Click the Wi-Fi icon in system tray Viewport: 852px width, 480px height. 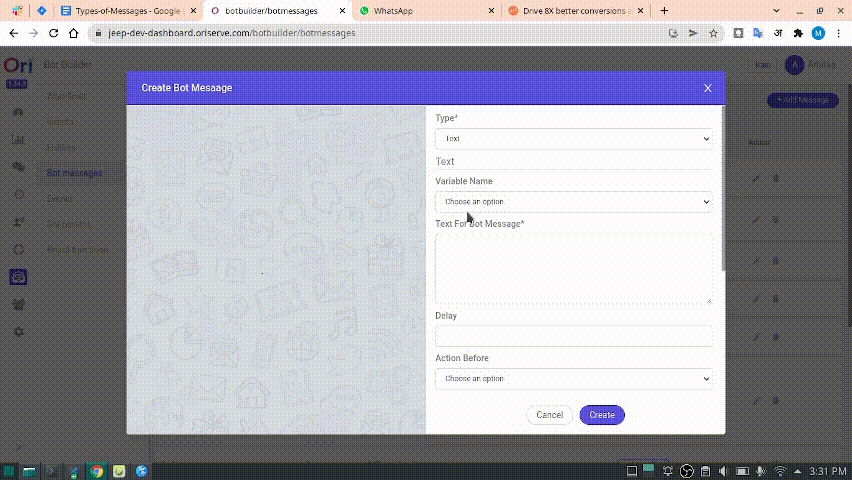point(780,471)
